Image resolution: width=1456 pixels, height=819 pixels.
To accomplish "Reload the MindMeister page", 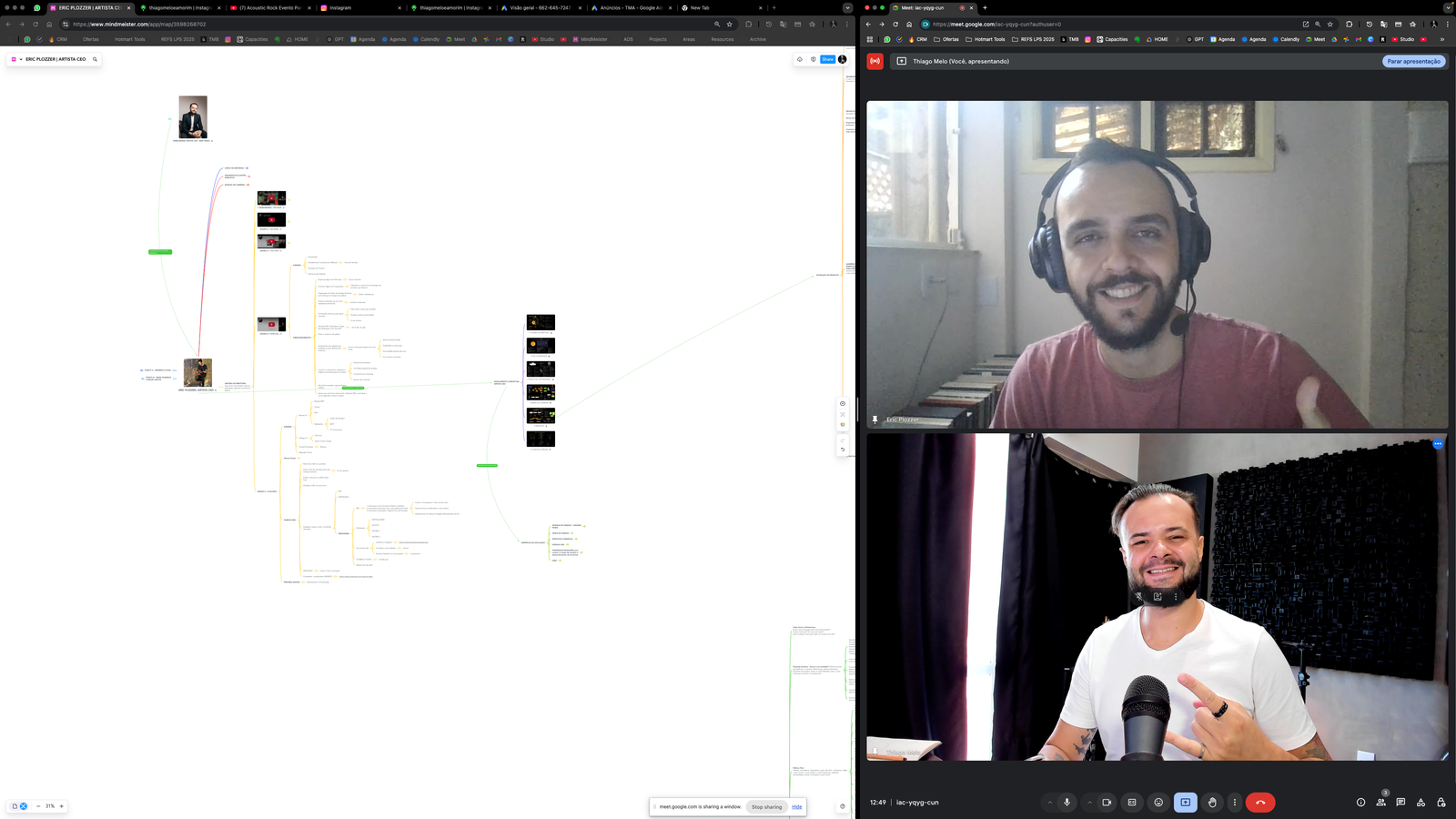I will click(35, 25).
